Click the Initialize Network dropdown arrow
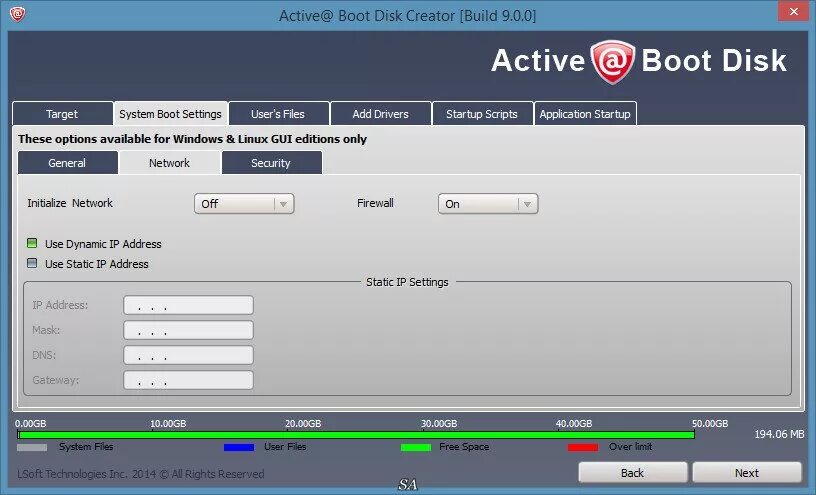The image size is (816, 495). 283,204
